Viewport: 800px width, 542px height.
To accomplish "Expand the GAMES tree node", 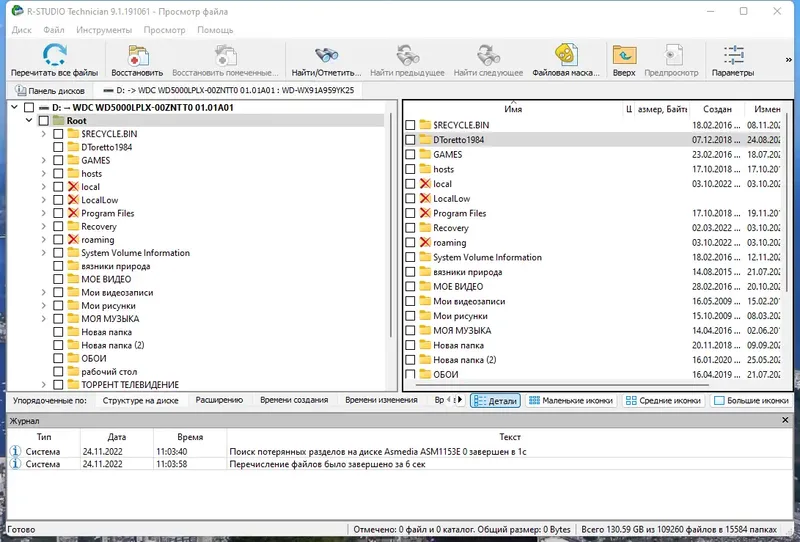I will click(x=43, y=160).
